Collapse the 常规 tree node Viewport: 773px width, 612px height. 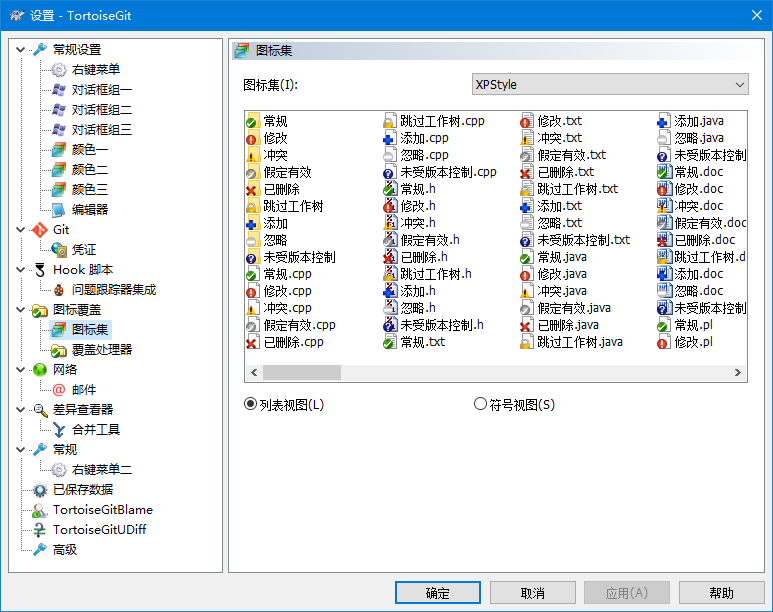[x=21, y=450]
